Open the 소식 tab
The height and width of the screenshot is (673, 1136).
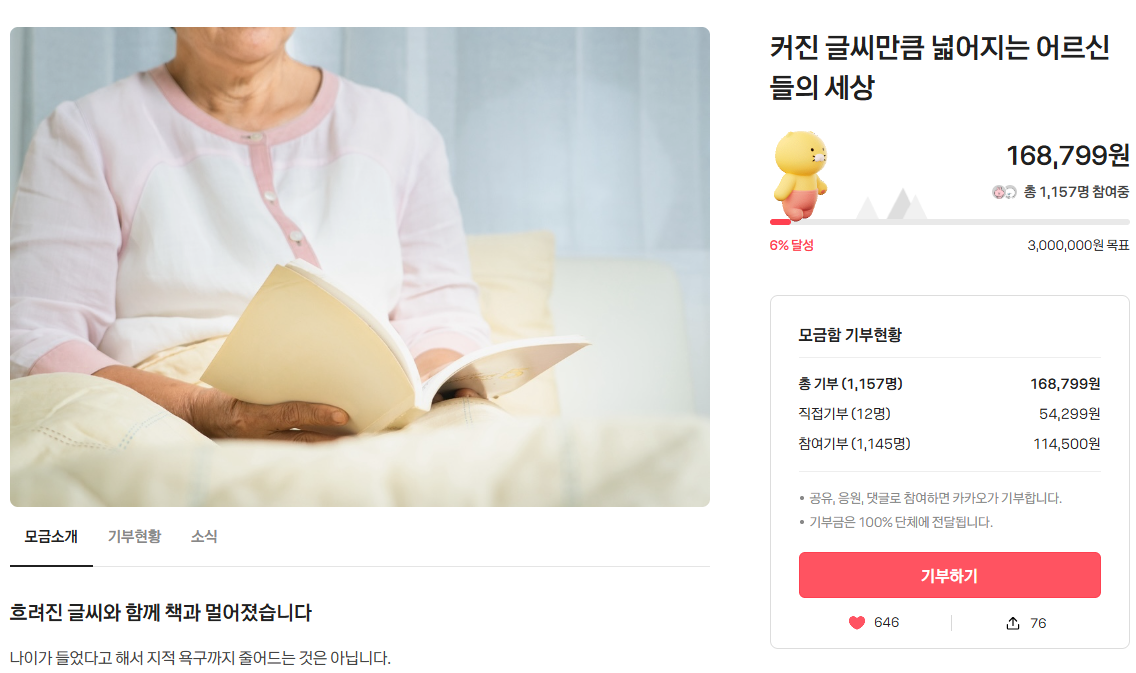pyautogui.click(x=204, y=537)
